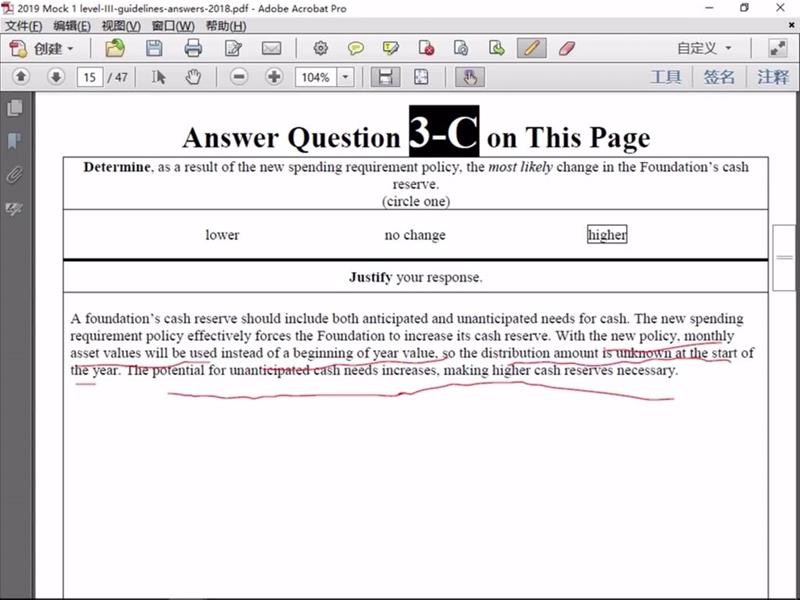Open the 编辑(E) menu
The width and height of the screenshot is (800, 600).
click(72, 26)
